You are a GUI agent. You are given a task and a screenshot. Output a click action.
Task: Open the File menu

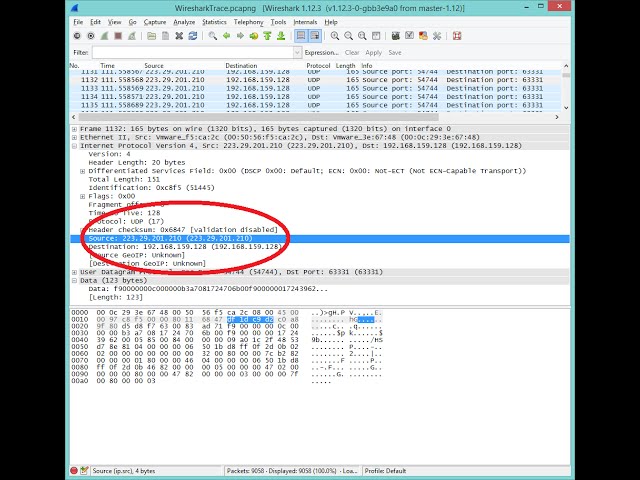(78, 22)
